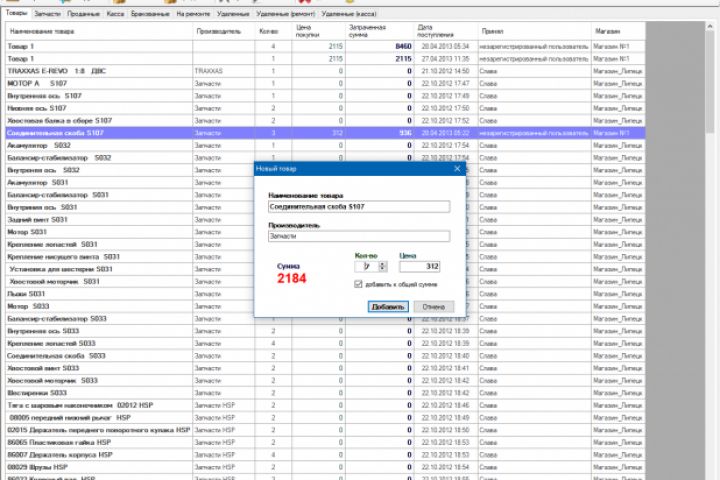Viewport: 720px width, 480px height.
Task: Select the highlighted Соединительная скоба S107 row
Action: 325,133
